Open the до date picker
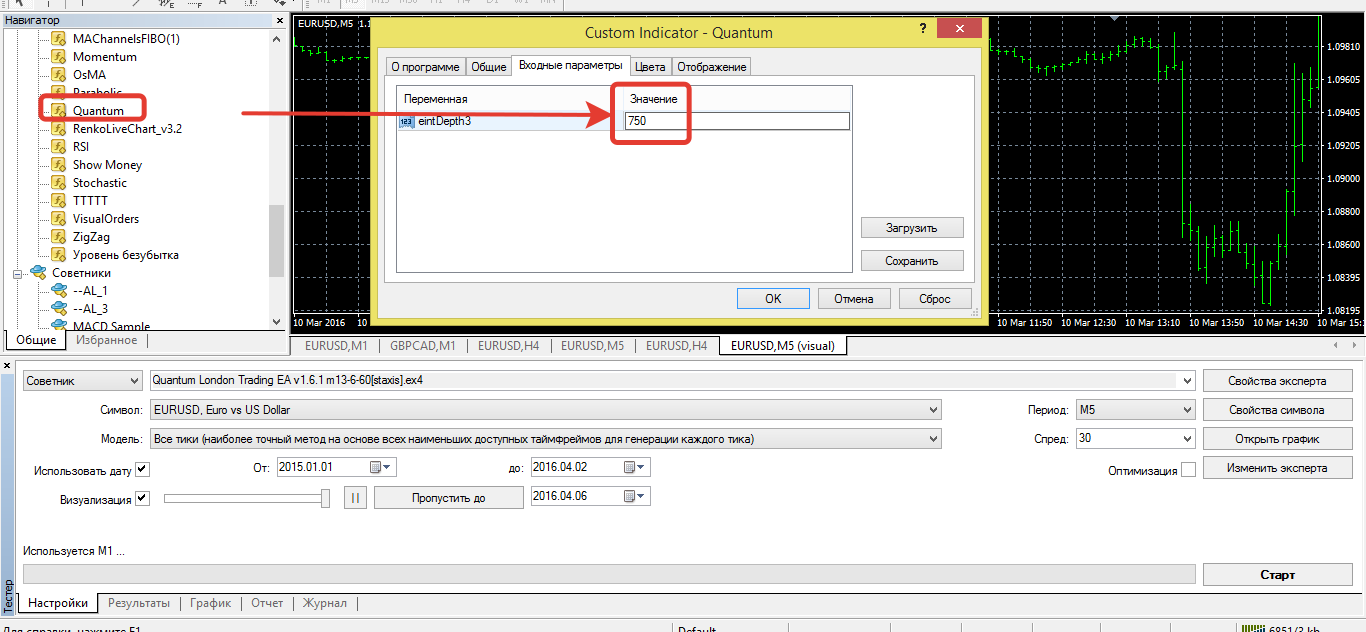The image size is (1366, 632). [636, 467]
